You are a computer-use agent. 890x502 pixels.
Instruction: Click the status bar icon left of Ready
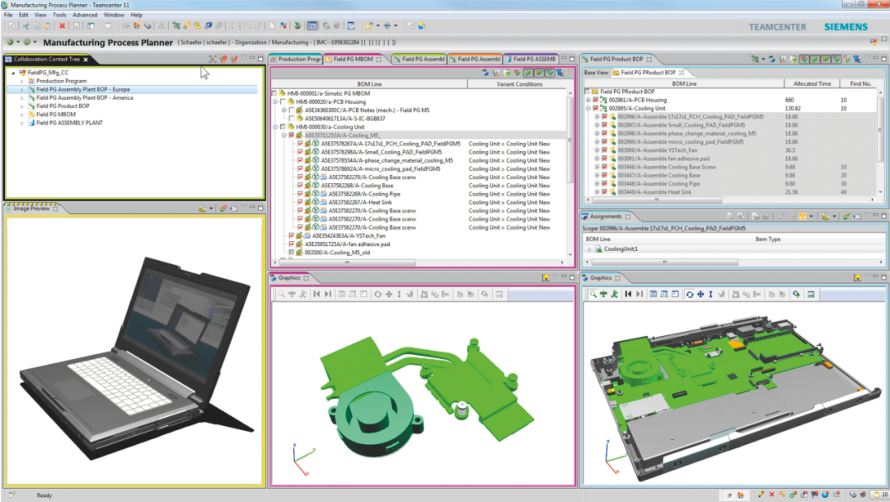pos(12,495)
